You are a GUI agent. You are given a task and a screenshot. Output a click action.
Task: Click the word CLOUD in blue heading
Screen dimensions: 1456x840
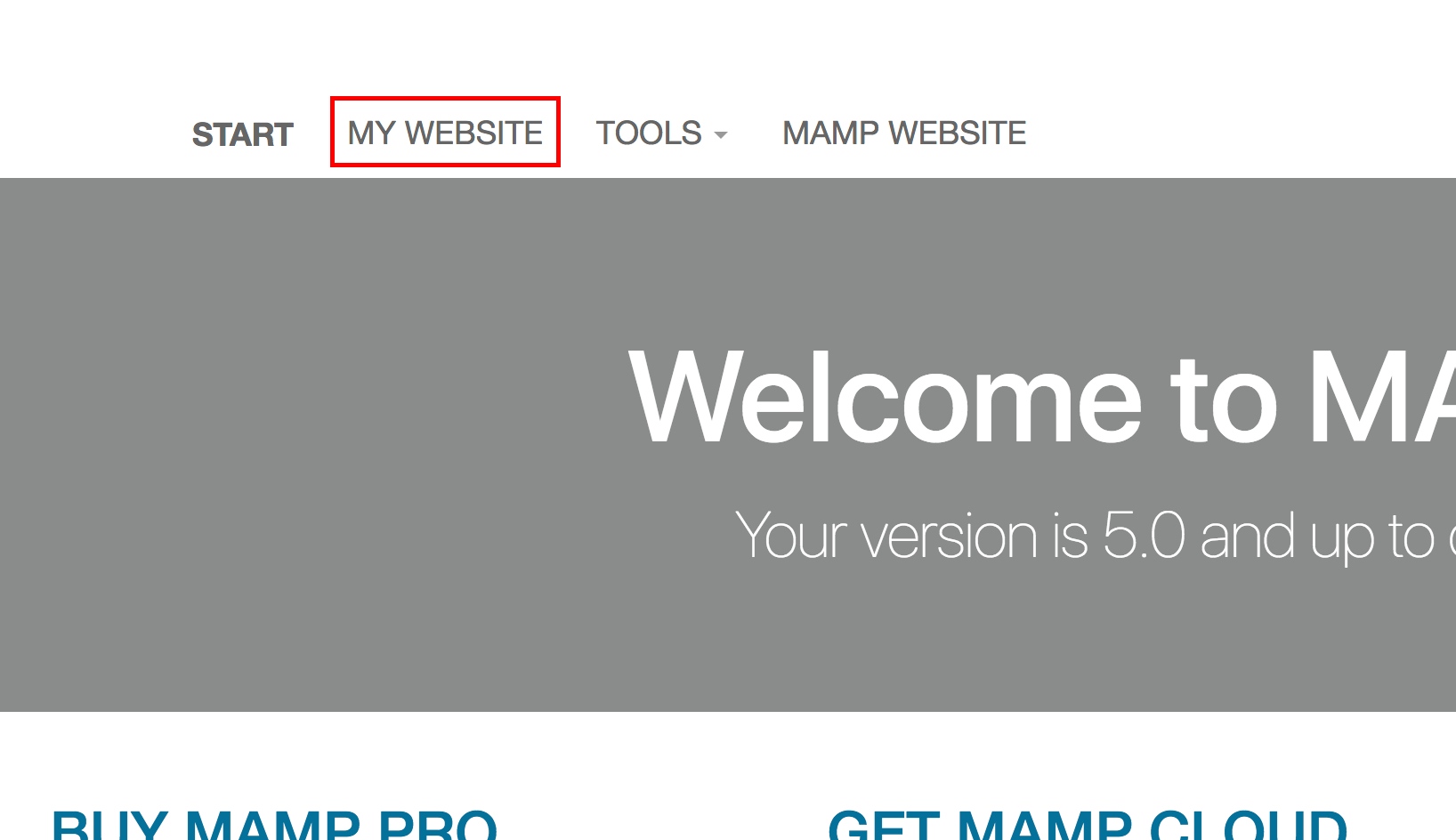click(x=1249, y=824)
